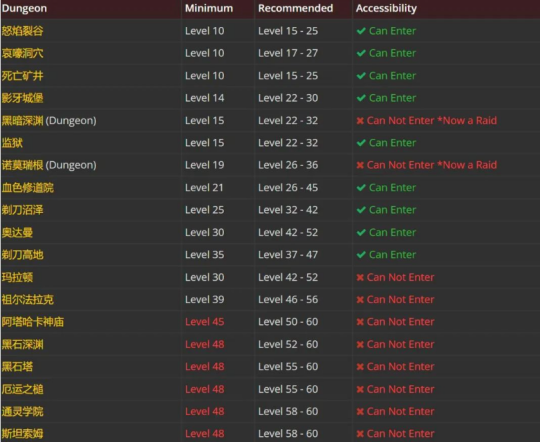Open the 阿塔哈卡神庙 dungeon link
The width and height of the screenshot is (540, 442).
(33, 322)
